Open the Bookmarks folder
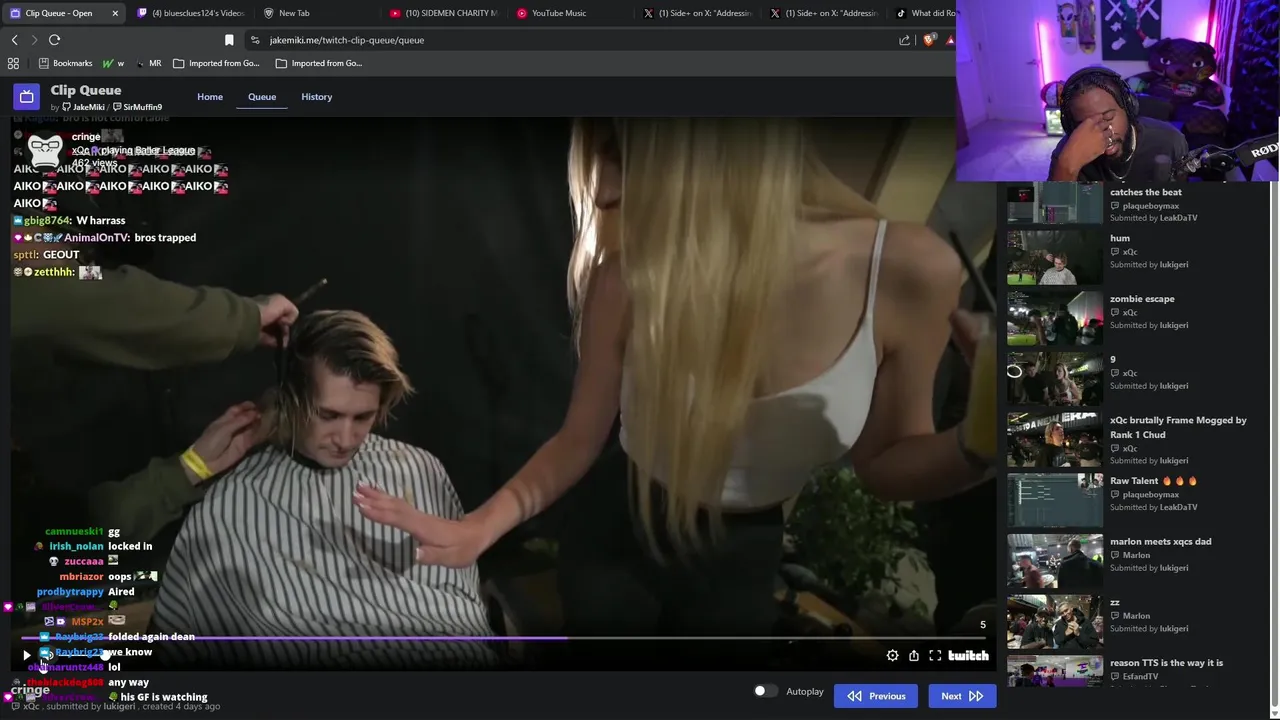The image size is (1280, 720). pyautogui.click(x=65, y=63)
